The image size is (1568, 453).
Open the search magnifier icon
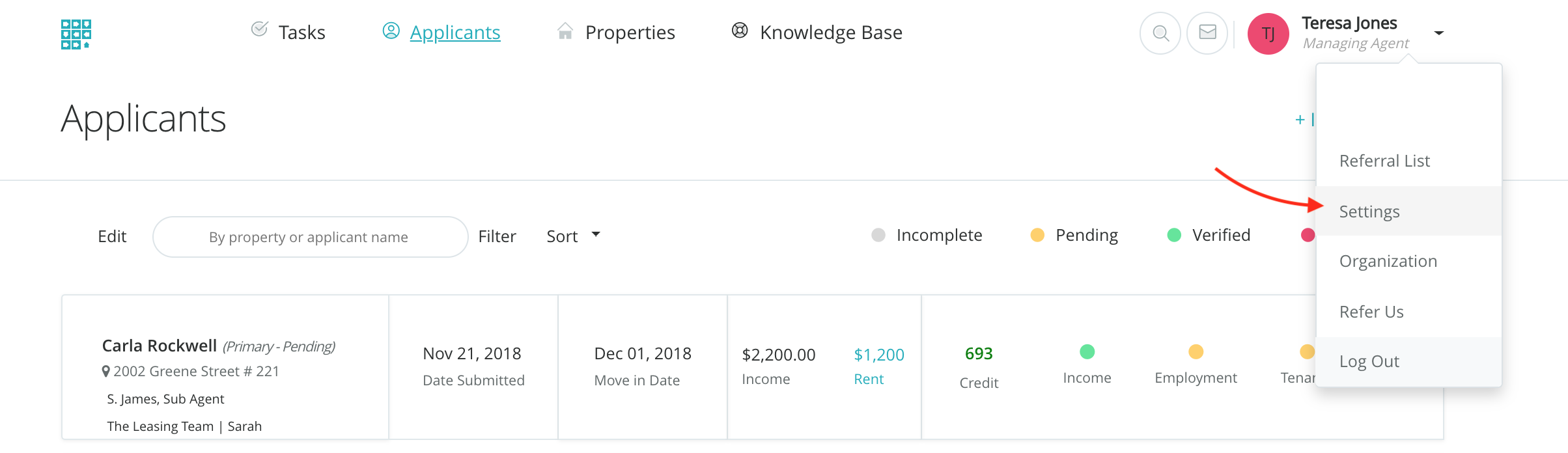tap(1160, 33)
